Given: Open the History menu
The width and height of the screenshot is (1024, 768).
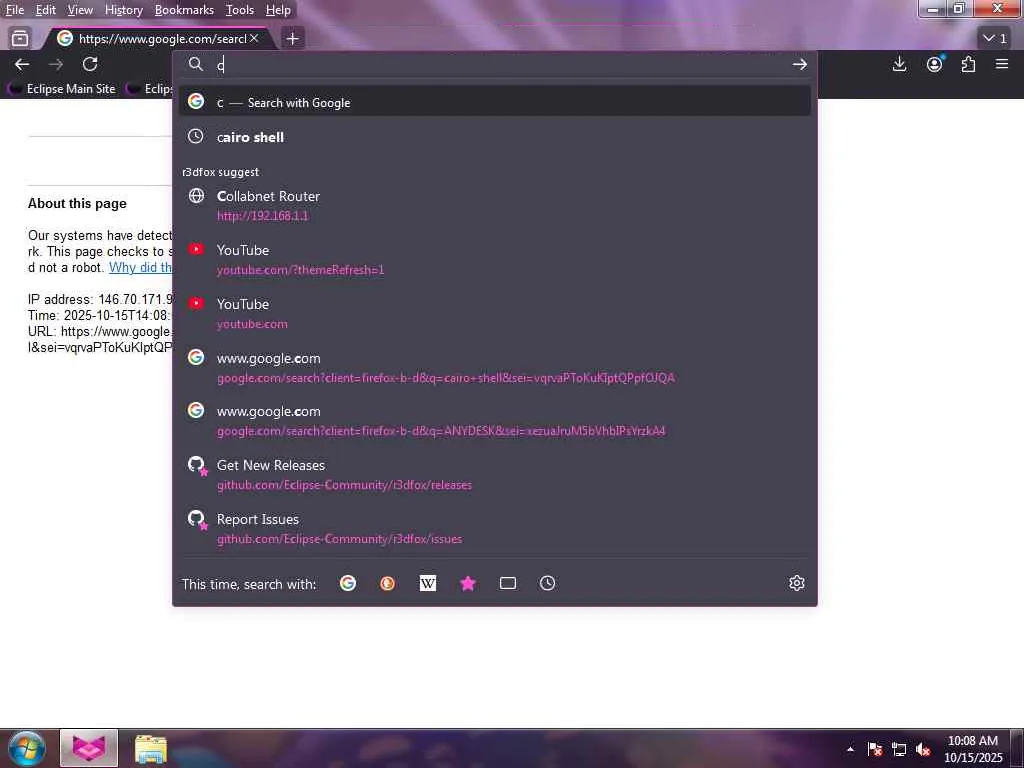Looking at the screenshot, I should [123, 10].
